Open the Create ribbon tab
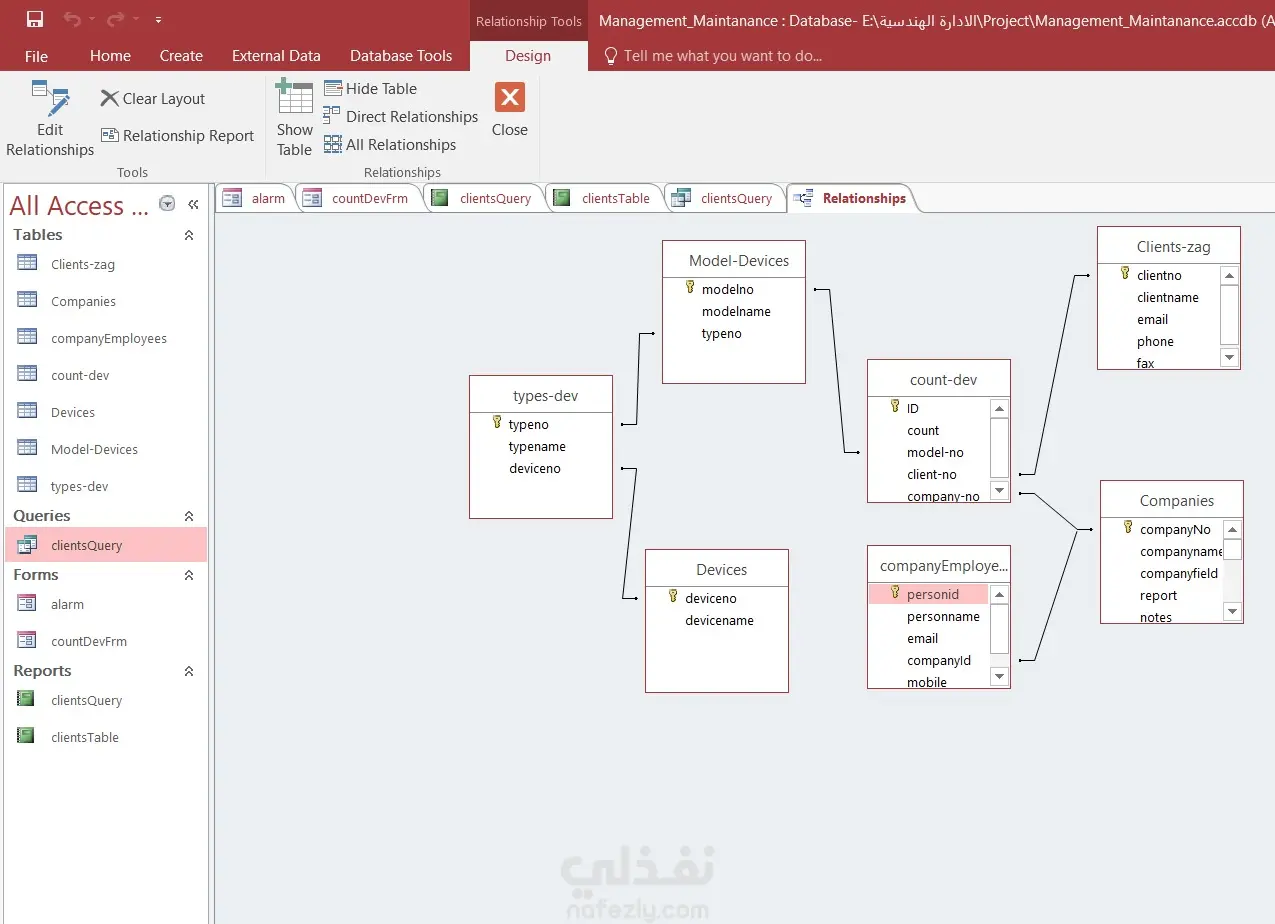Viewport: 1275px width, 924px height. pyautogui.click(x=181, y=56)
